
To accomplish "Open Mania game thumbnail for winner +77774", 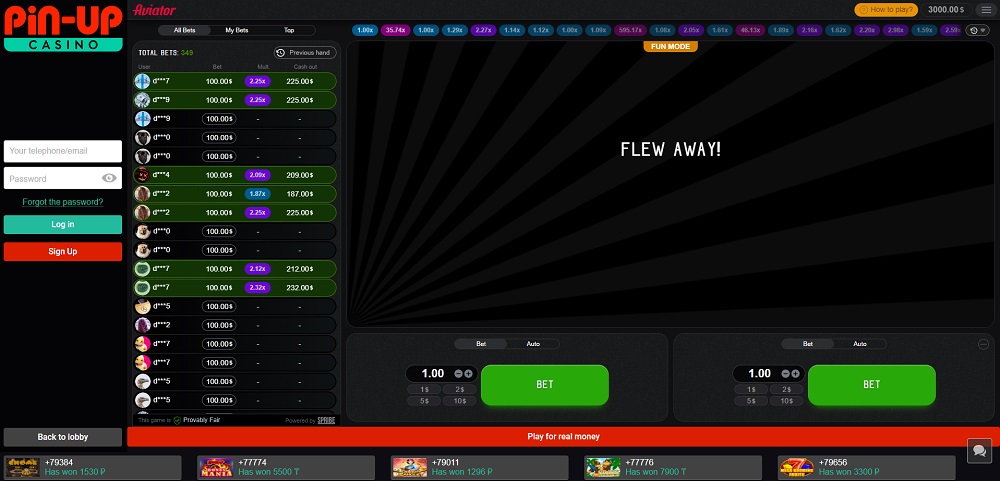I will pyautogui.click(x=217, y=468).
